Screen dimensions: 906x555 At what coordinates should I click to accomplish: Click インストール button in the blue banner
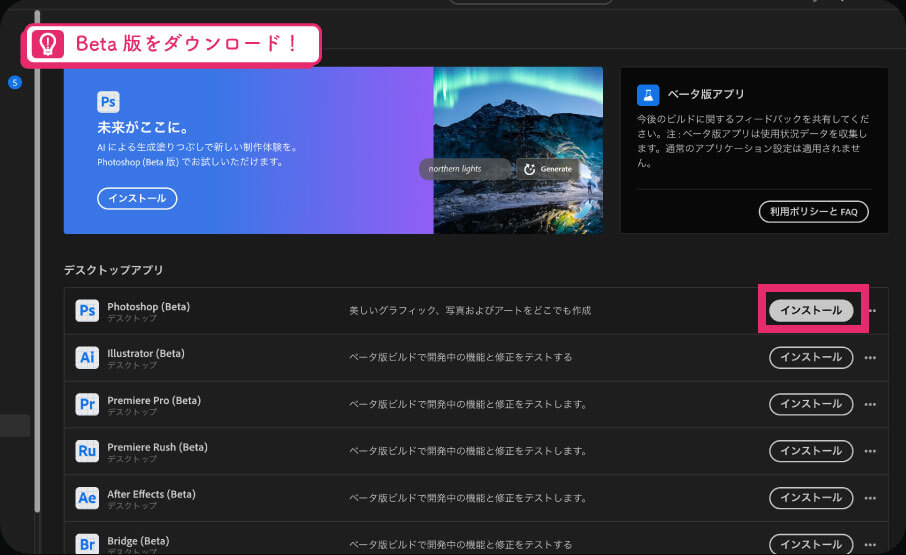[x=137, y=198]
